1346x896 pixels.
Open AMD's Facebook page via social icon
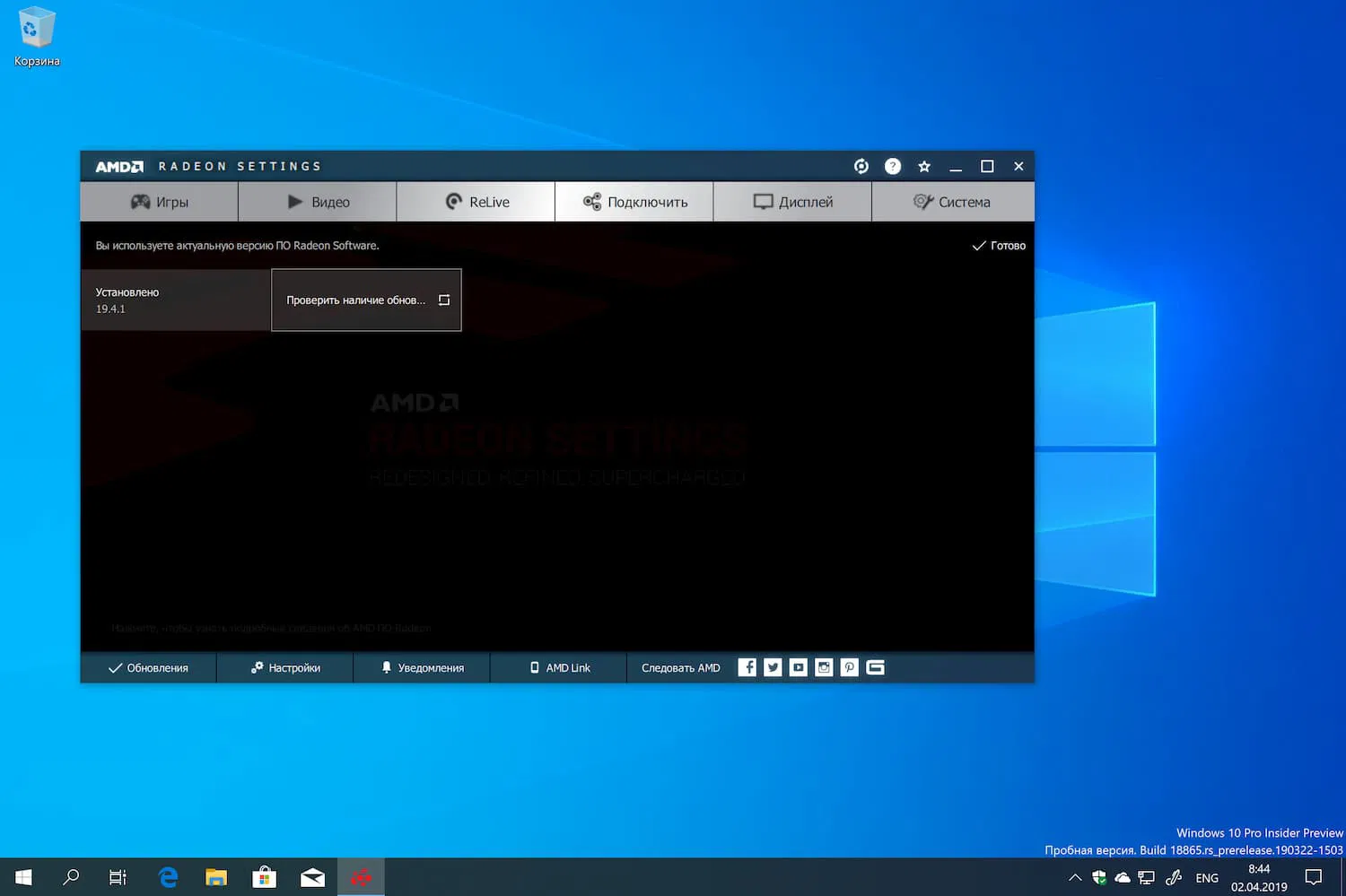[x=747, y=667]
